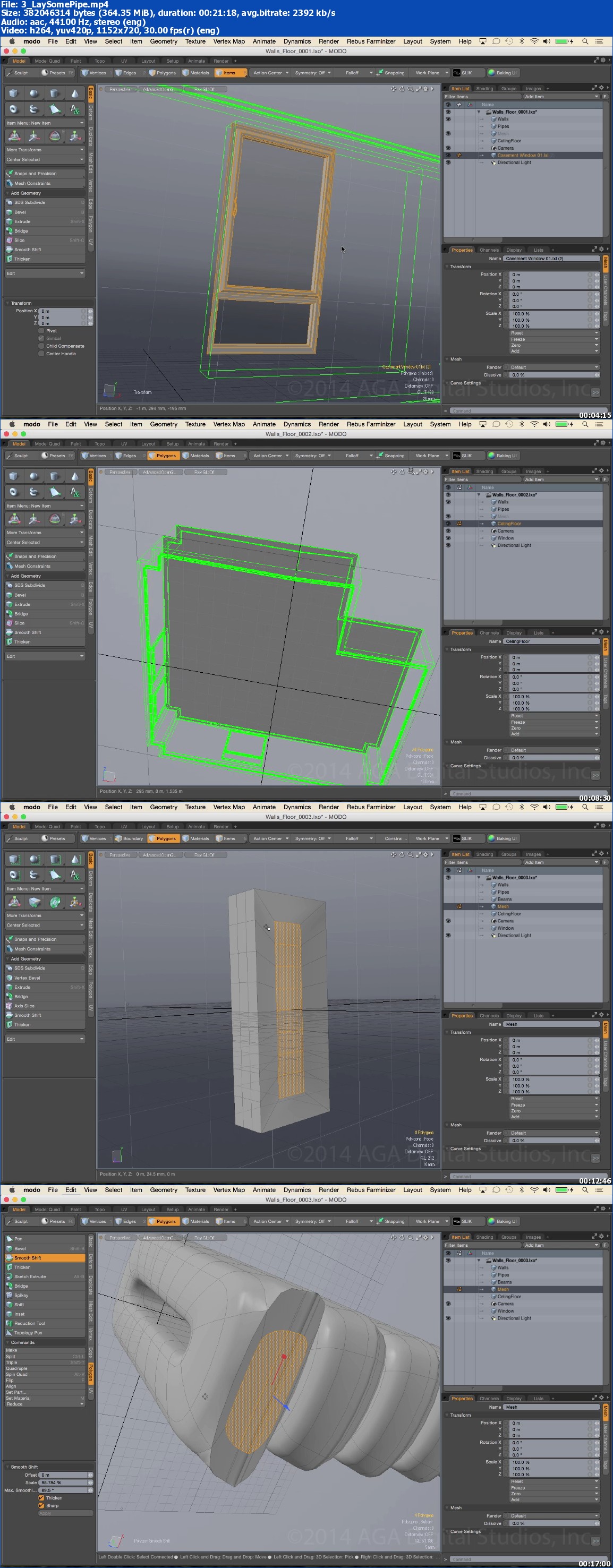Pick the torus primitive in 00:04:15 frame

click(13, 109)
